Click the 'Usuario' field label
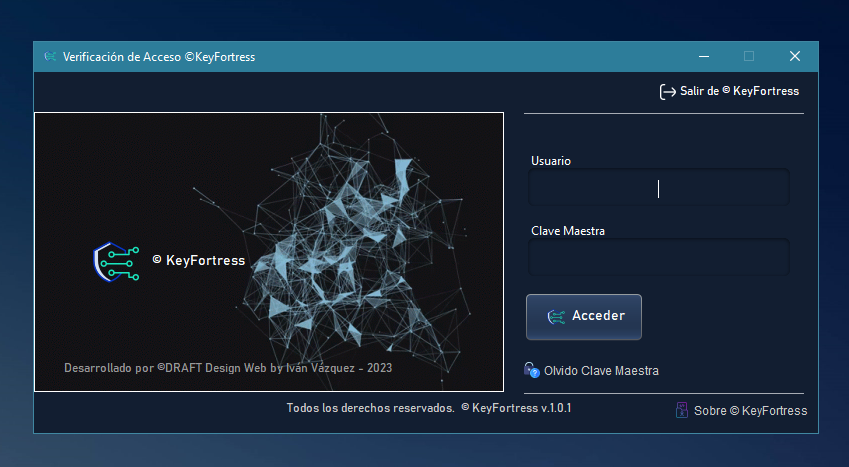The height and width of the screenshot is (467, 849). click(551, 161)
